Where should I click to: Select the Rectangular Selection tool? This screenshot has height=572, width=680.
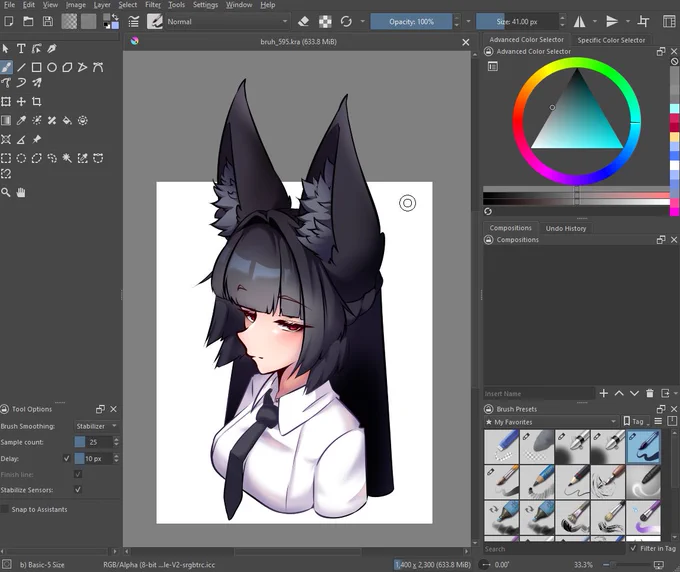(6, 158)
